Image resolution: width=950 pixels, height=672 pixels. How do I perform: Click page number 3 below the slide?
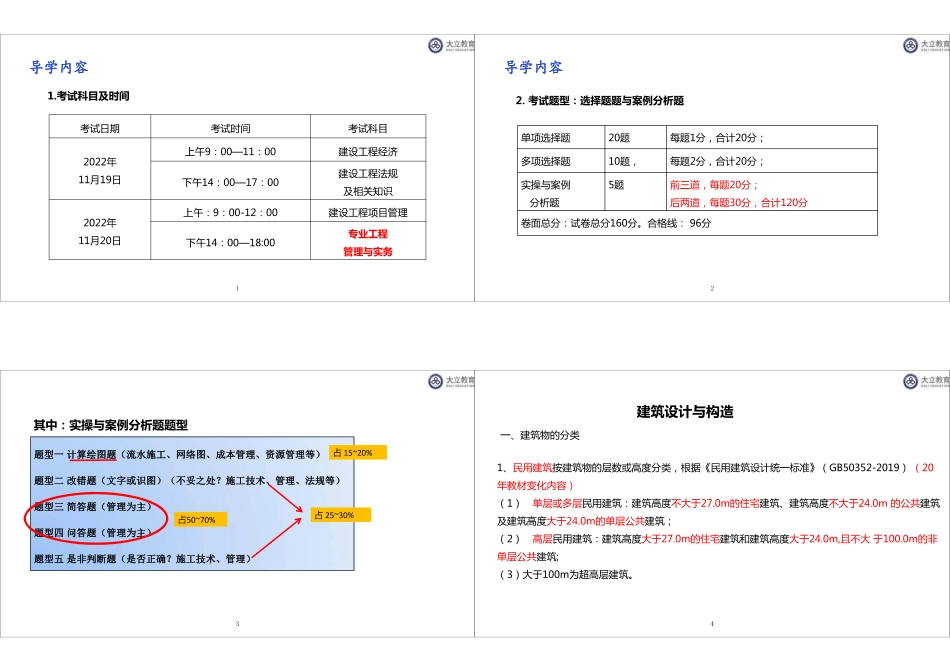pos(237,621)
